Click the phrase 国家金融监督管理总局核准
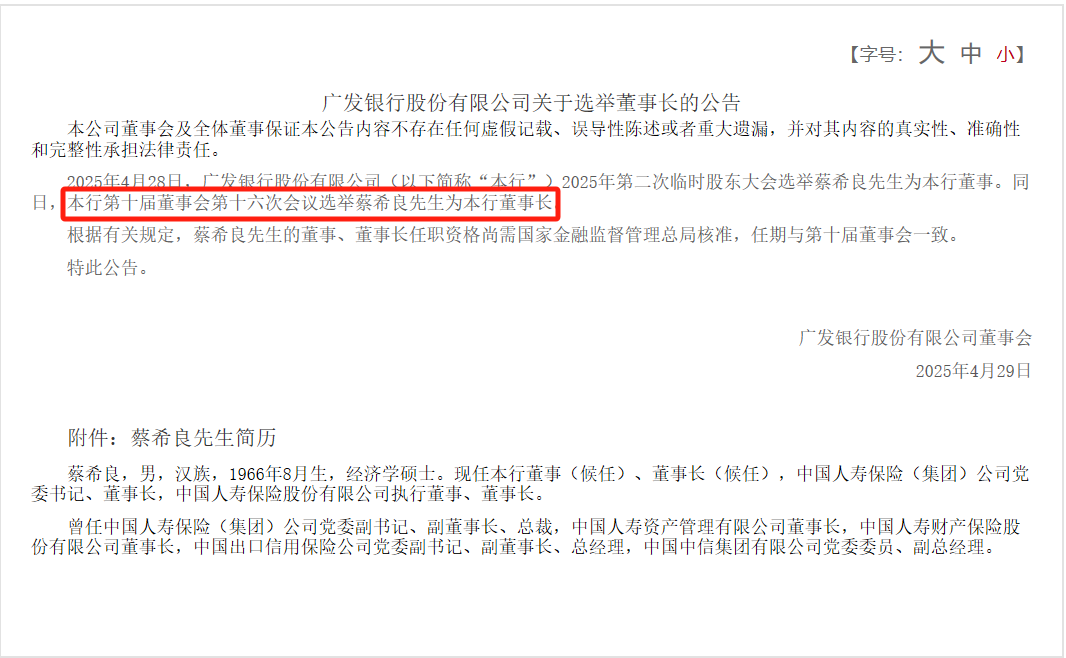The height and width of the screenshot is (658, 1066). pyautogui.click(x=623, y=235)
